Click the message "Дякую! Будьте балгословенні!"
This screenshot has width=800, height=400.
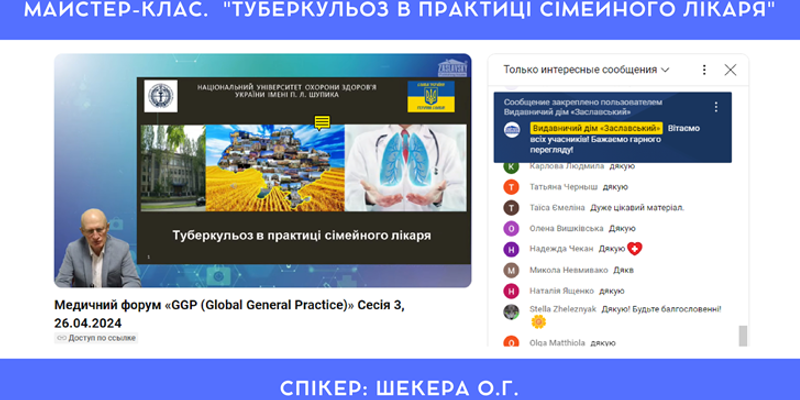661,309
